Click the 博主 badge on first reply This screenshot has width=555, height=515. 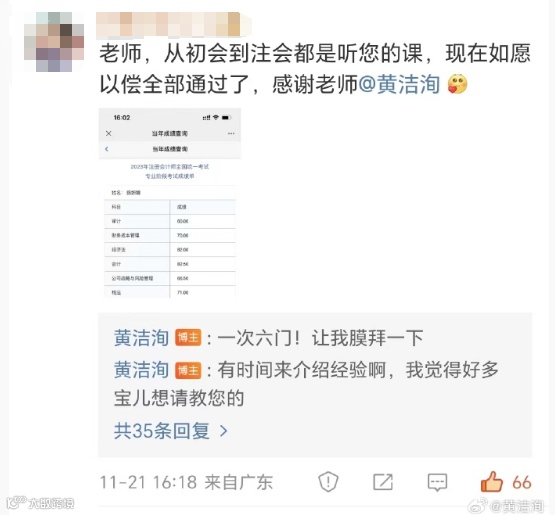188,338
